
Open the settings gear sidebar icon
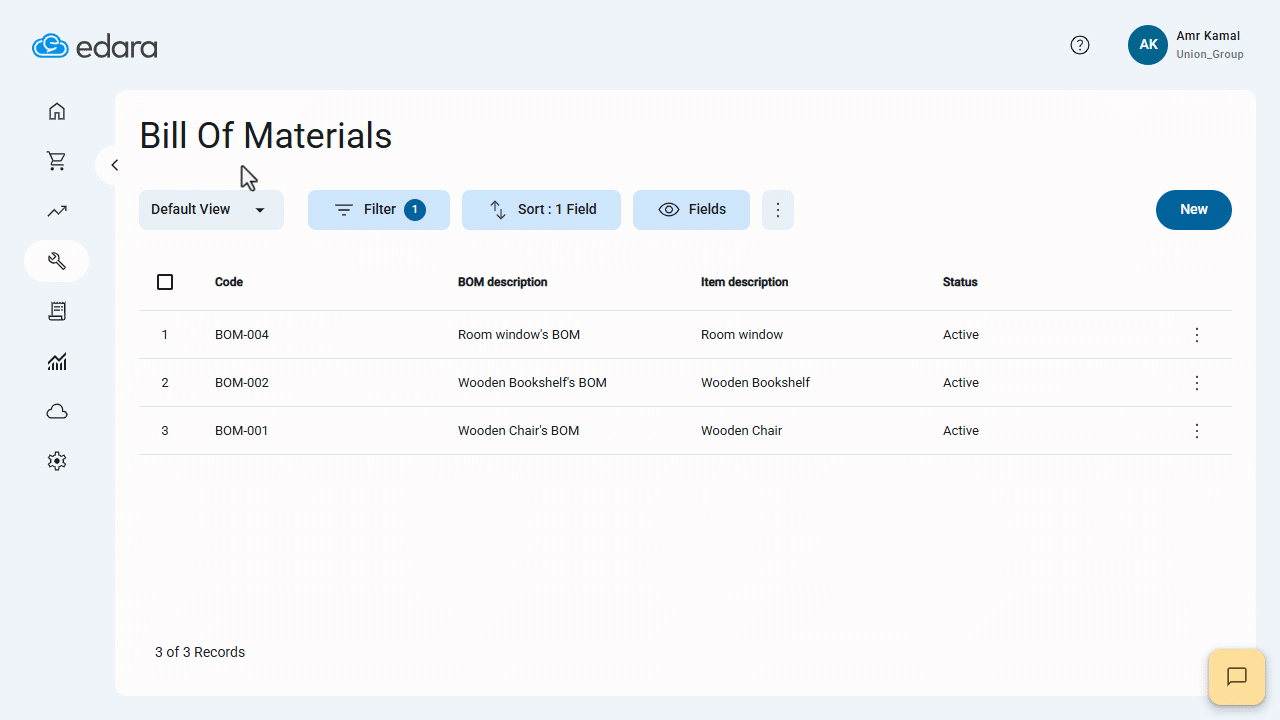tap(57, 462)
